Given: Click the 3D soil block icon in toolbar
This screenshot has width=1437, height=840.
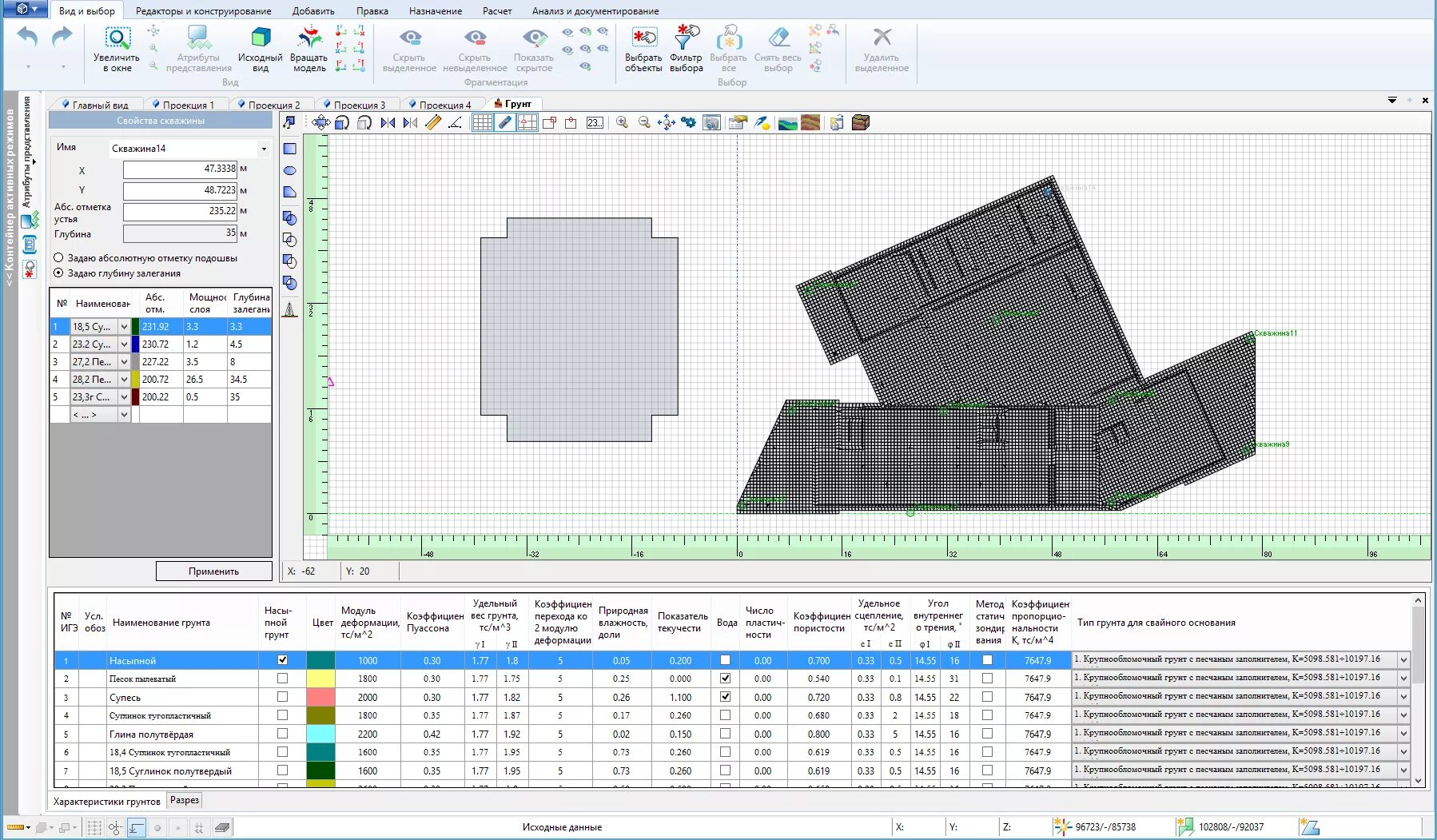Looking at the screenshot, I should click(x=861, y=122).
